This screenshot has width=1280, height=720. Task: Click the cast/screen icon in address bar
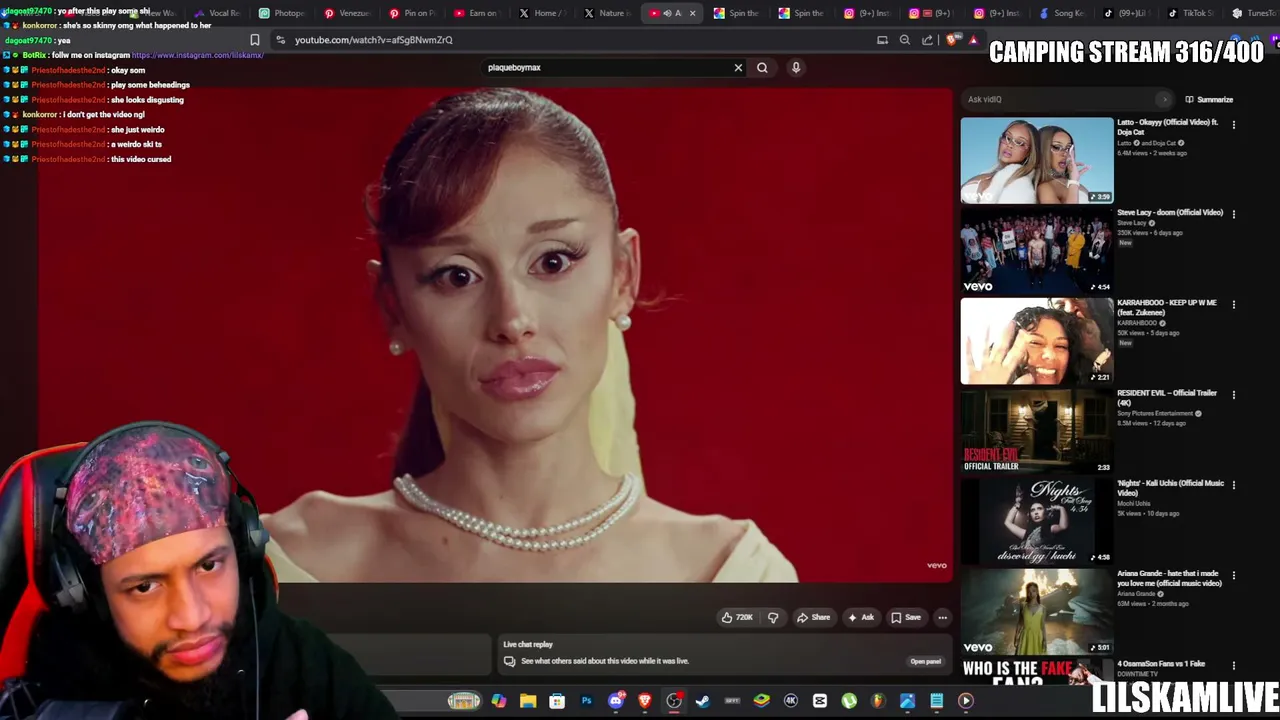[x=882, y=40]
